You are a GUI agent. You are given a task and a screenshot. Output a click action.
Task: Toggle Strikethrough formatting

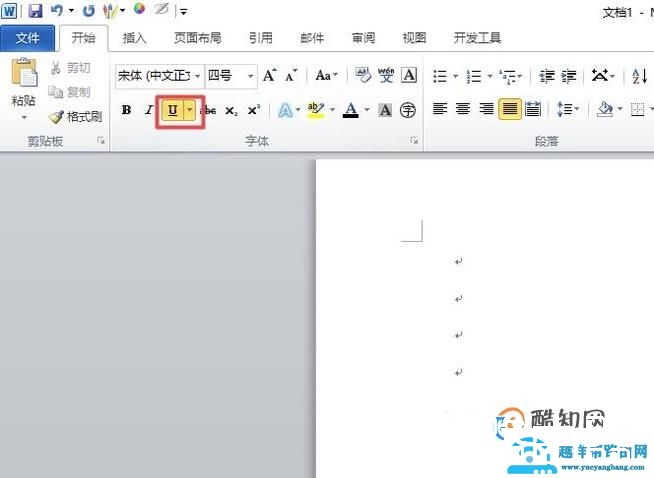tap(209, 111)
